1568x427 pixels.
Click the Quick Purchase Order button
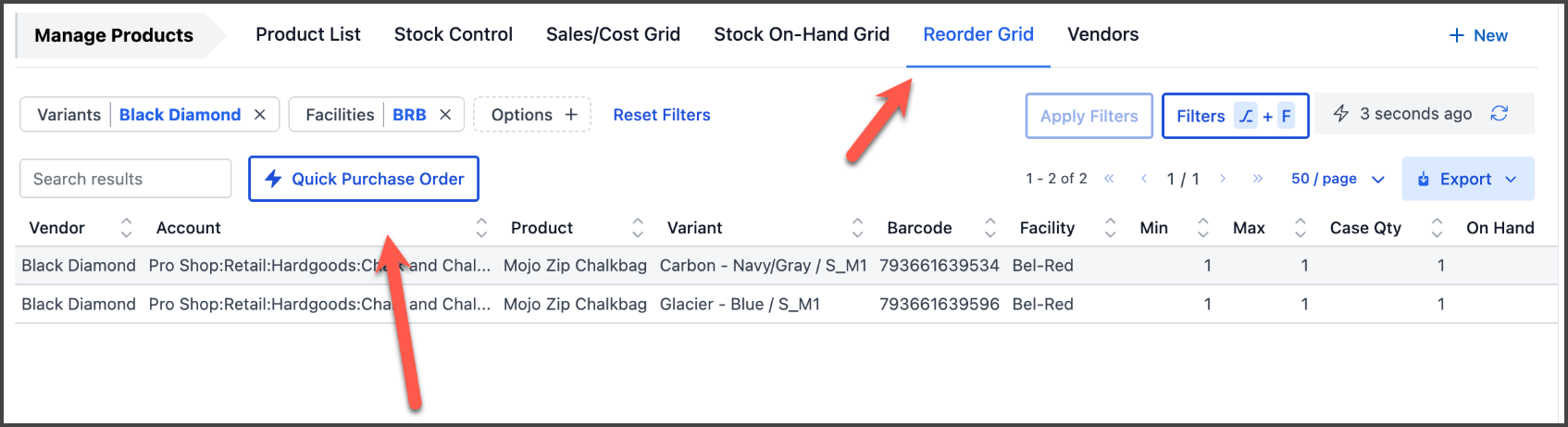pyautogui.click(x=364, y=179)
